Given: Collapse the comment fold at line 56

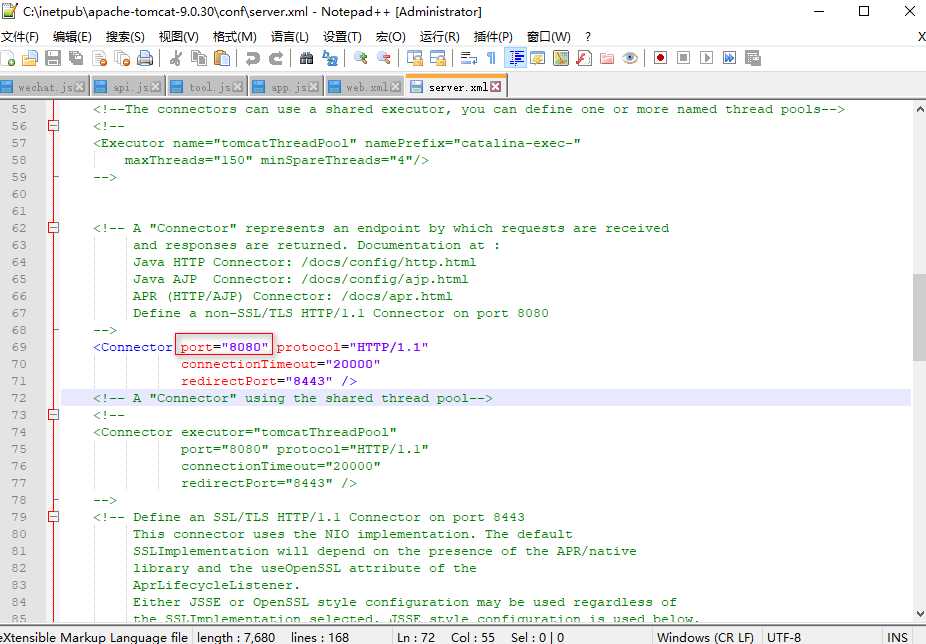Looking at the screenshot, I should pyautogui.click(x=54, y=126).
